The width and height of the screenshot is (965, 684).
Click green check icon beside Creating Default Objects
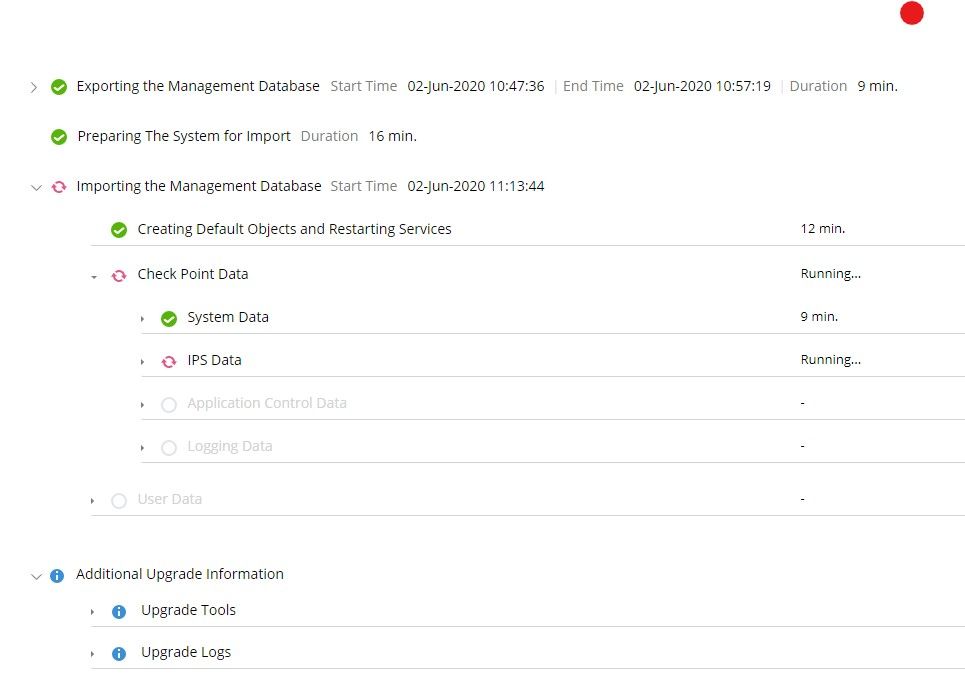coord(119,230)
